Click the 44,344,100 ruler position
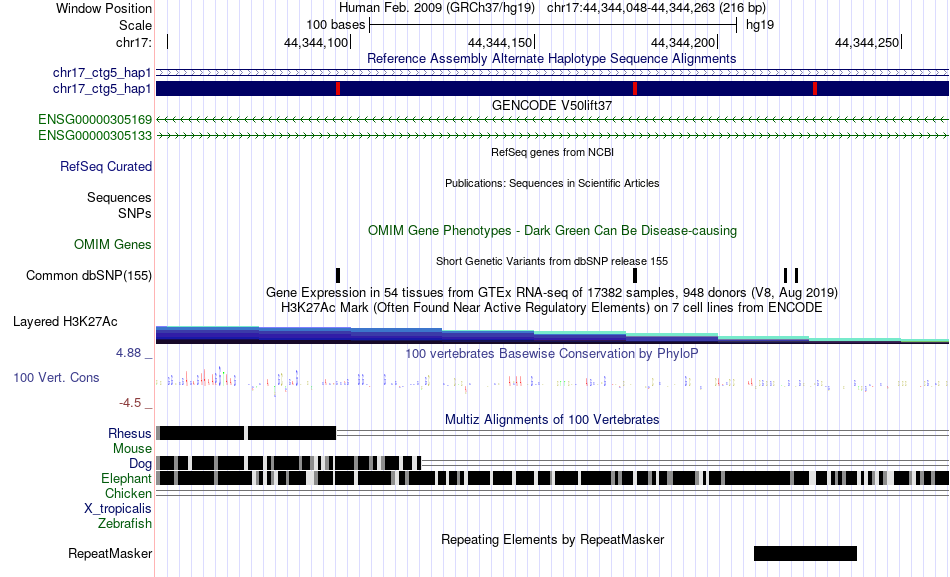The height and width of the screenshot is (577, 950). click(x=316, y=42)
